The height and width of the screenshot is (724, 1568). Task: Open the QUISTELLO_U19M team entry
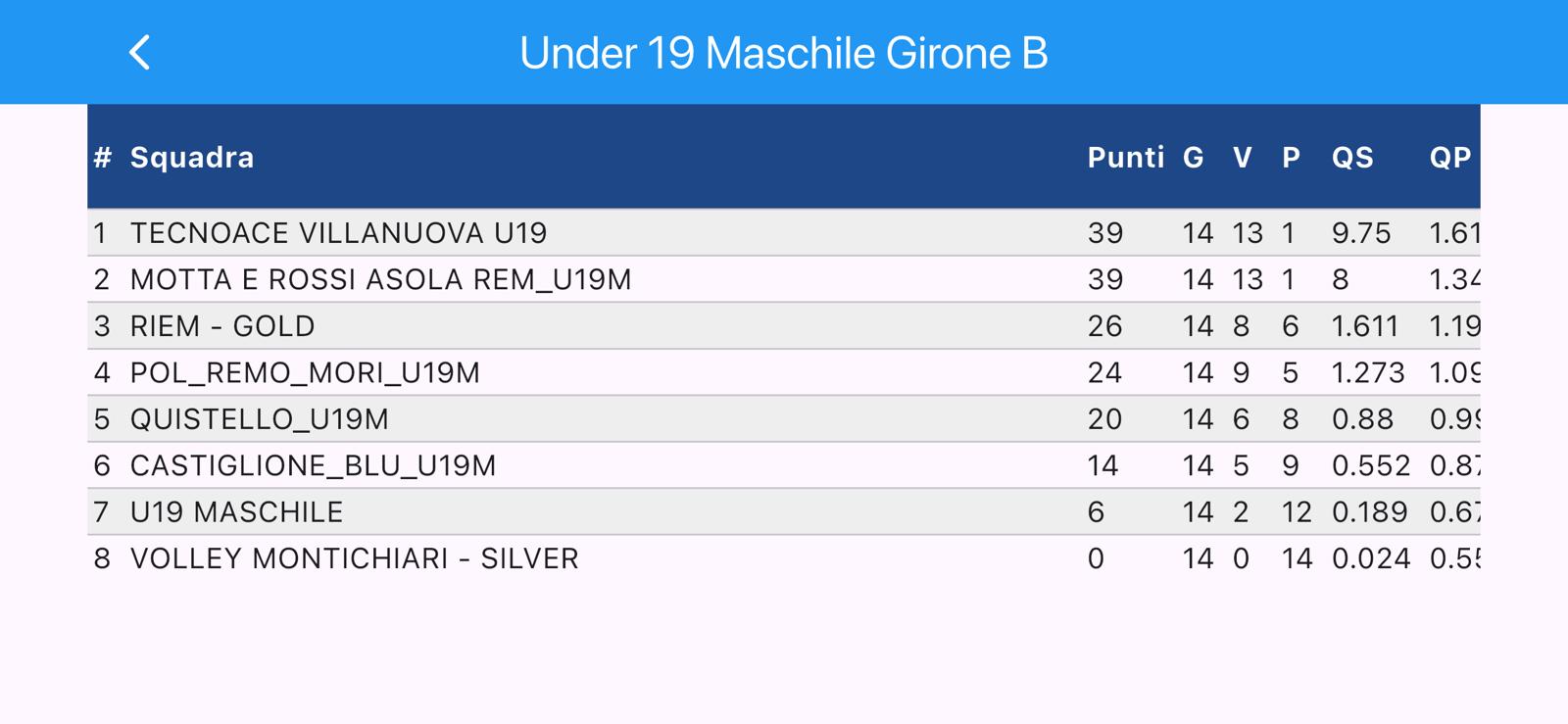pos(260,419)
